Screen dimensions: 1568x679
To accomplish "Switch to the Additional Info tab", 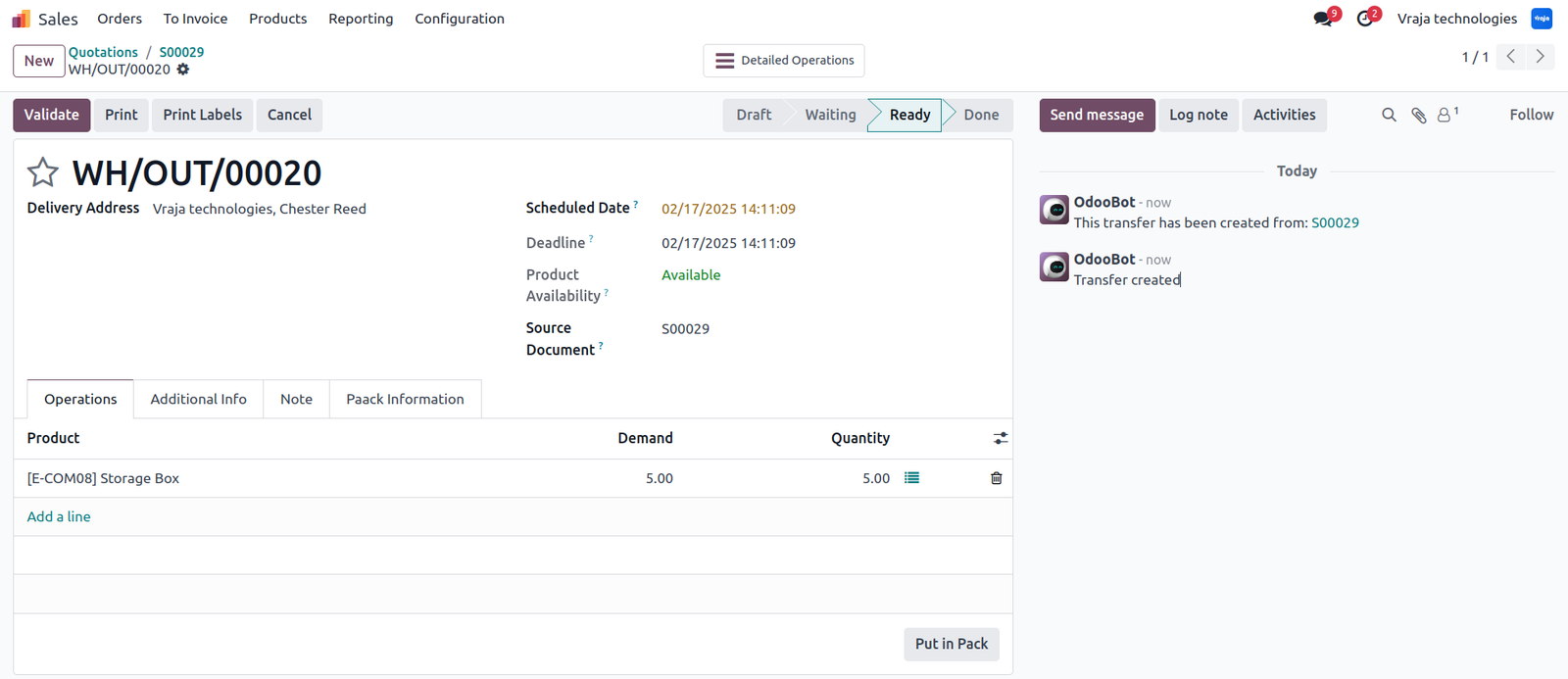I will tap(198, 399).
